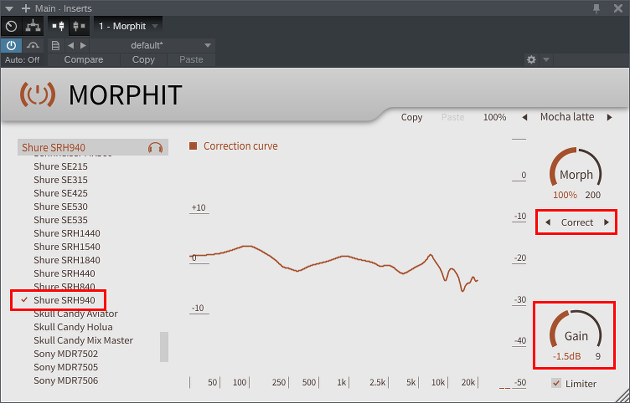Select Sony MDR7502 from the list
This screenshot has width=630, height=403.
click(65, 354)
